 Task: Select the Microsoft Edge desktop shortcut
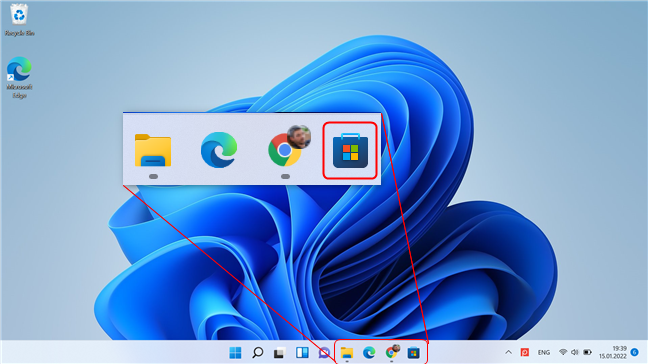tap(19, 78)
